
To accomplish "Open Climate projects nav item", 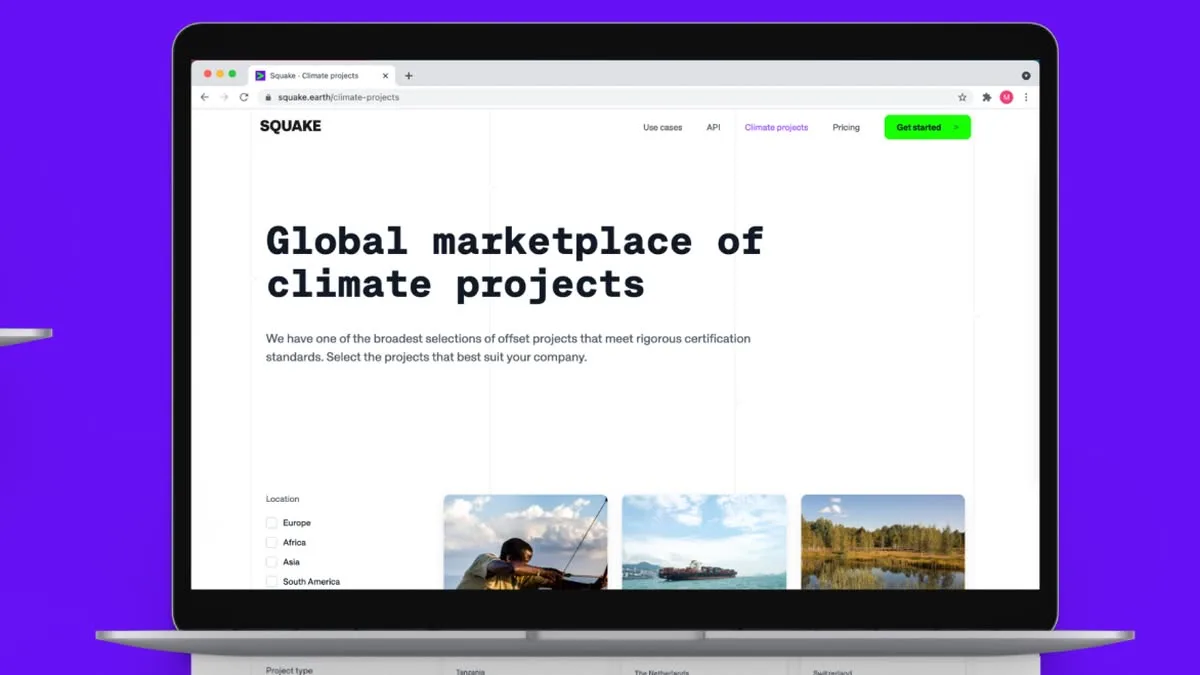I will click(776, 128).
